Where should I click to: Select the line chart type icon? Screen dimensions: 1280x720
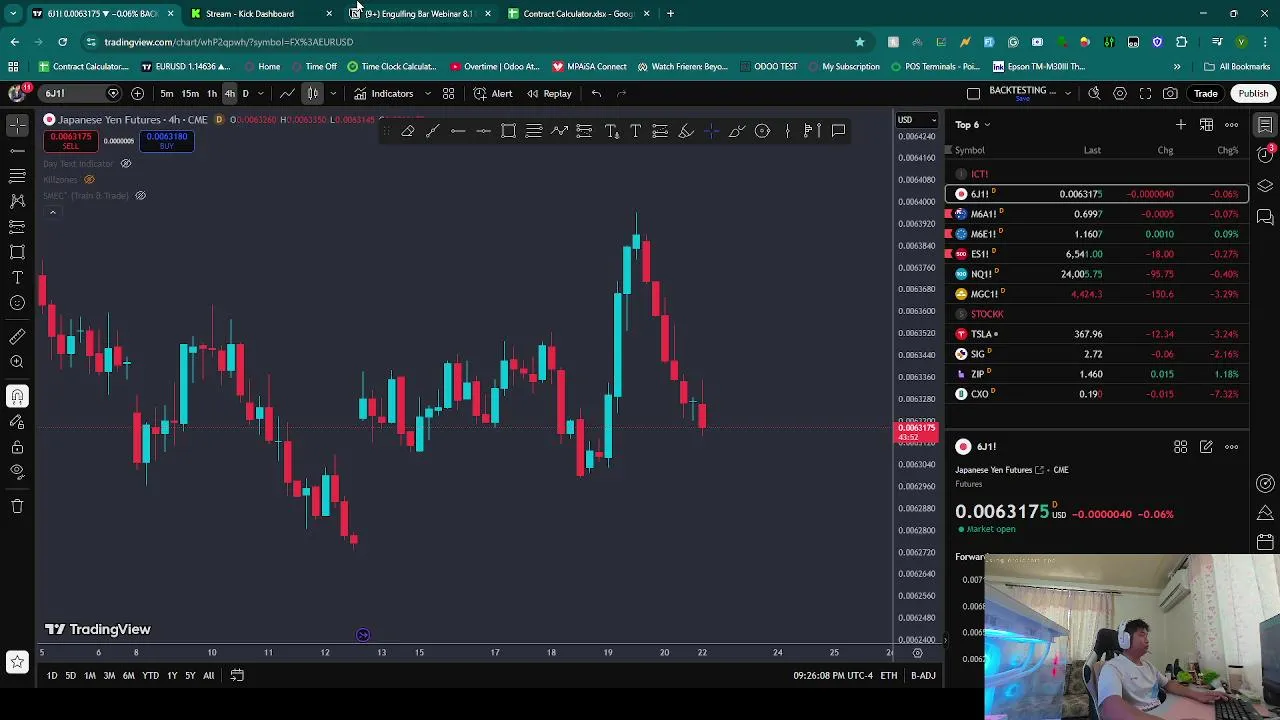click(x=287, y=93)
